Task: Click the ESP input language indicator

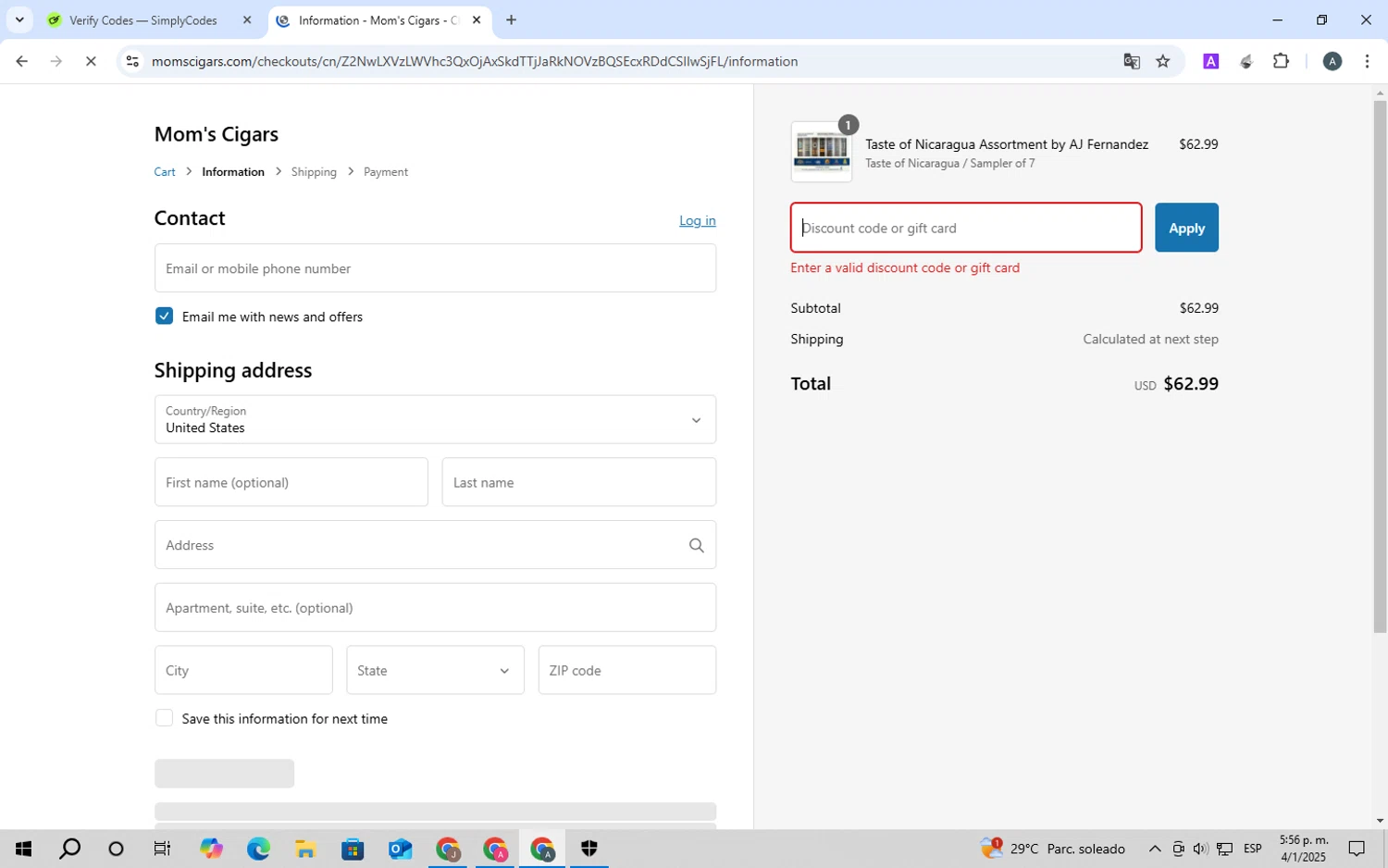Action: [1253, 849]
